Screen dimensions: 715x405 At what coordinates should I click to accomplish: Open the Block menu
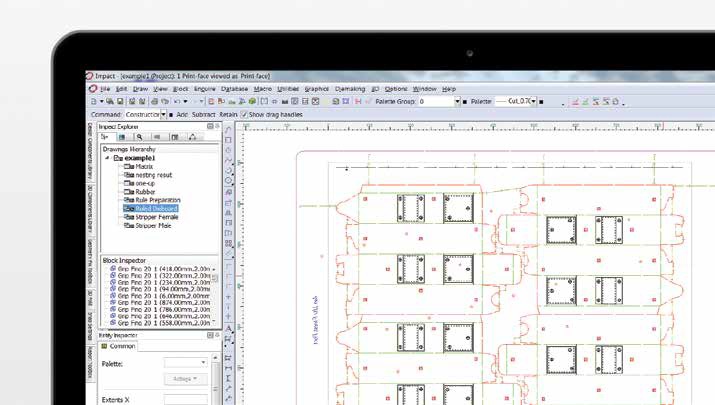(181, 89)
